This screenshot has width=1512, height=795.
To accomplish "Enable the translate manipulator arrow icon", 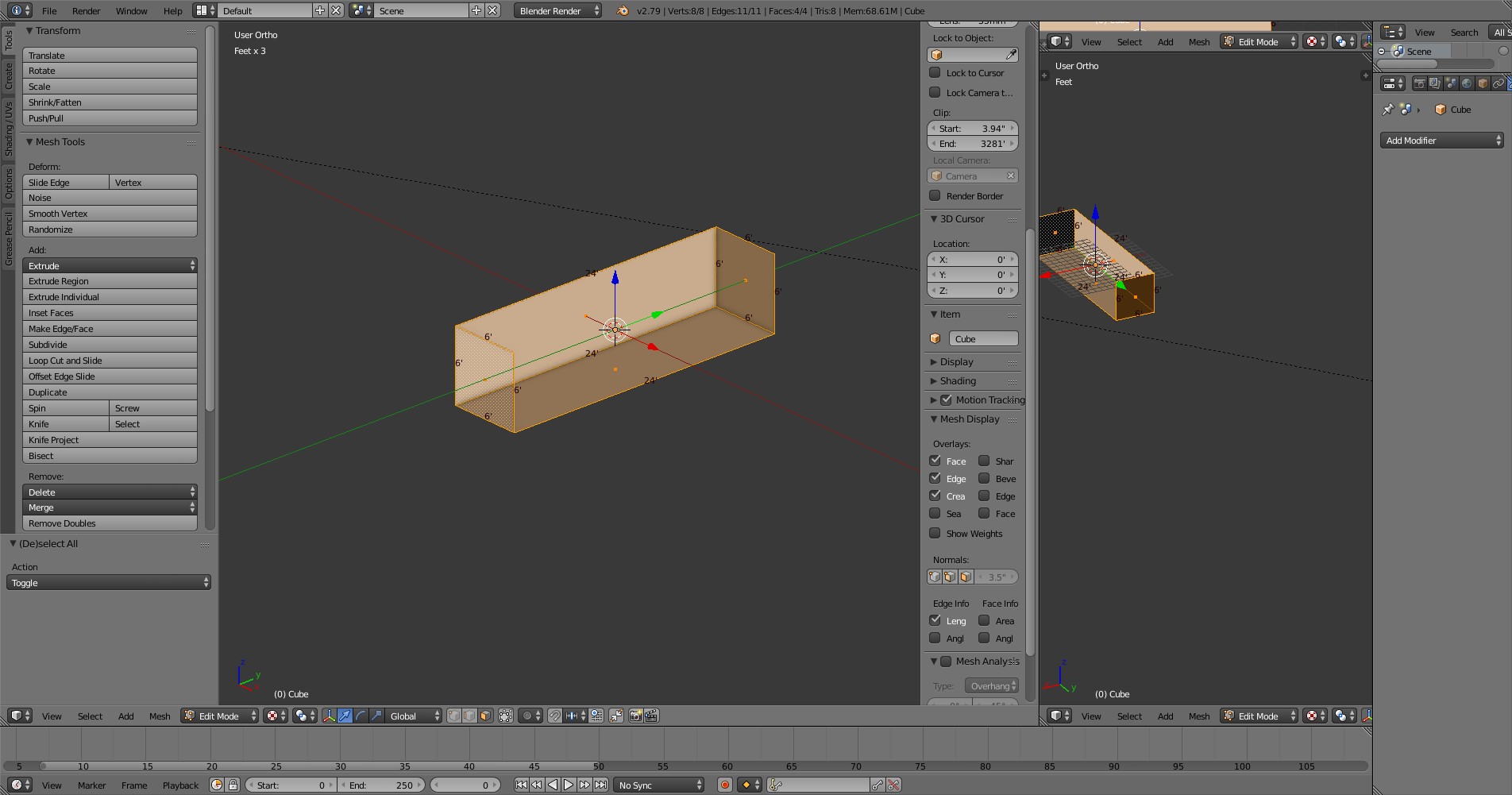I will point(345,716).
